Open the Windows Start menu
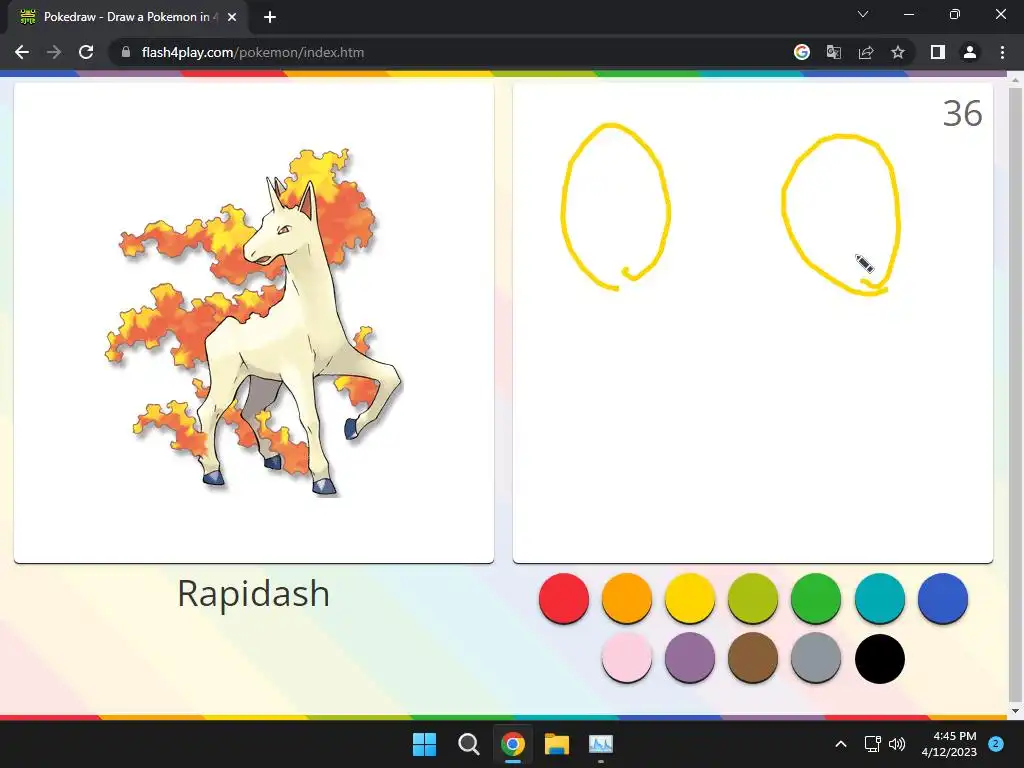 pos(424,744)
